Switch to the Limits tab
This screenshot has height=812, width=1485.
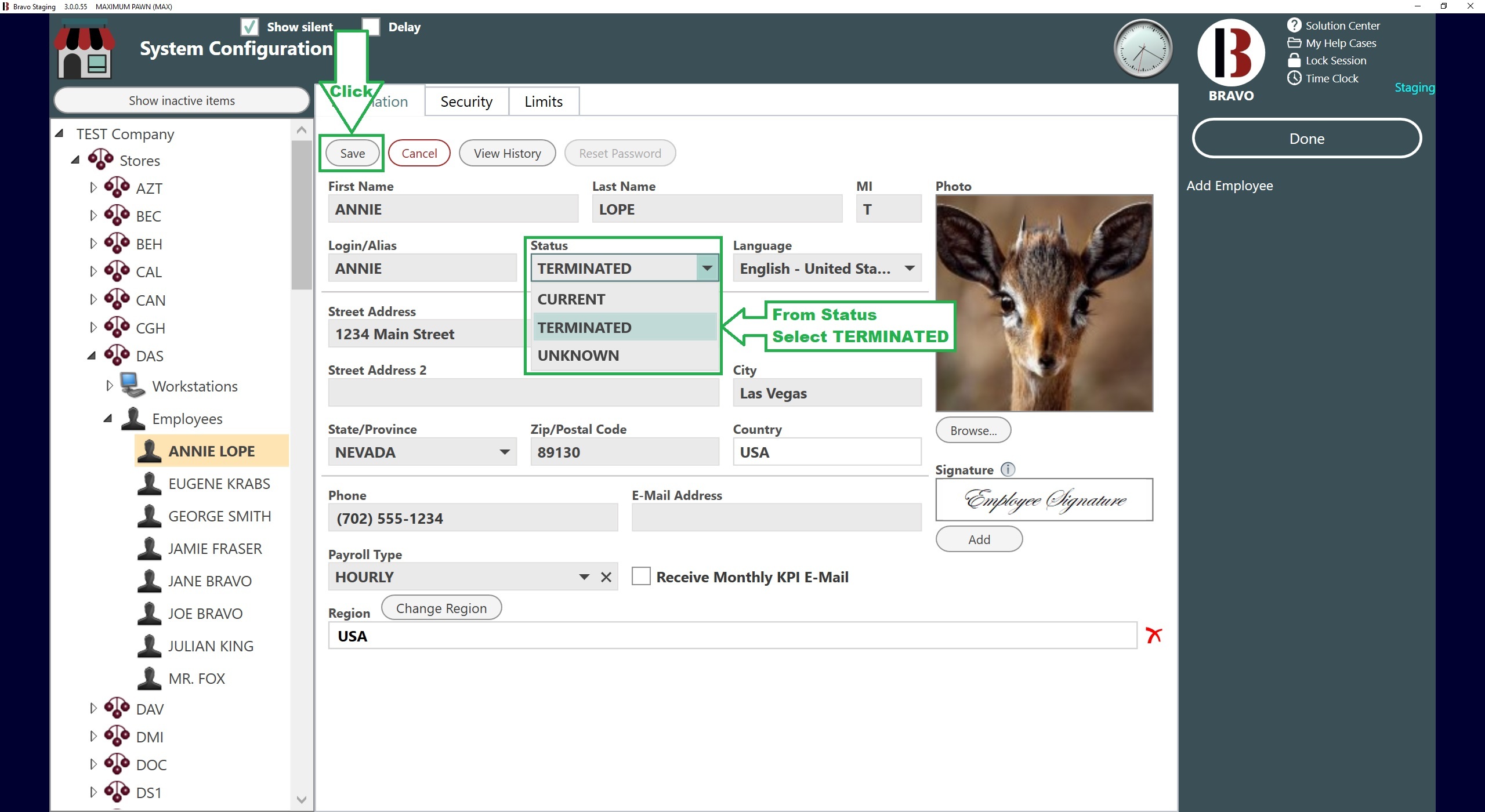click(544, 101)
